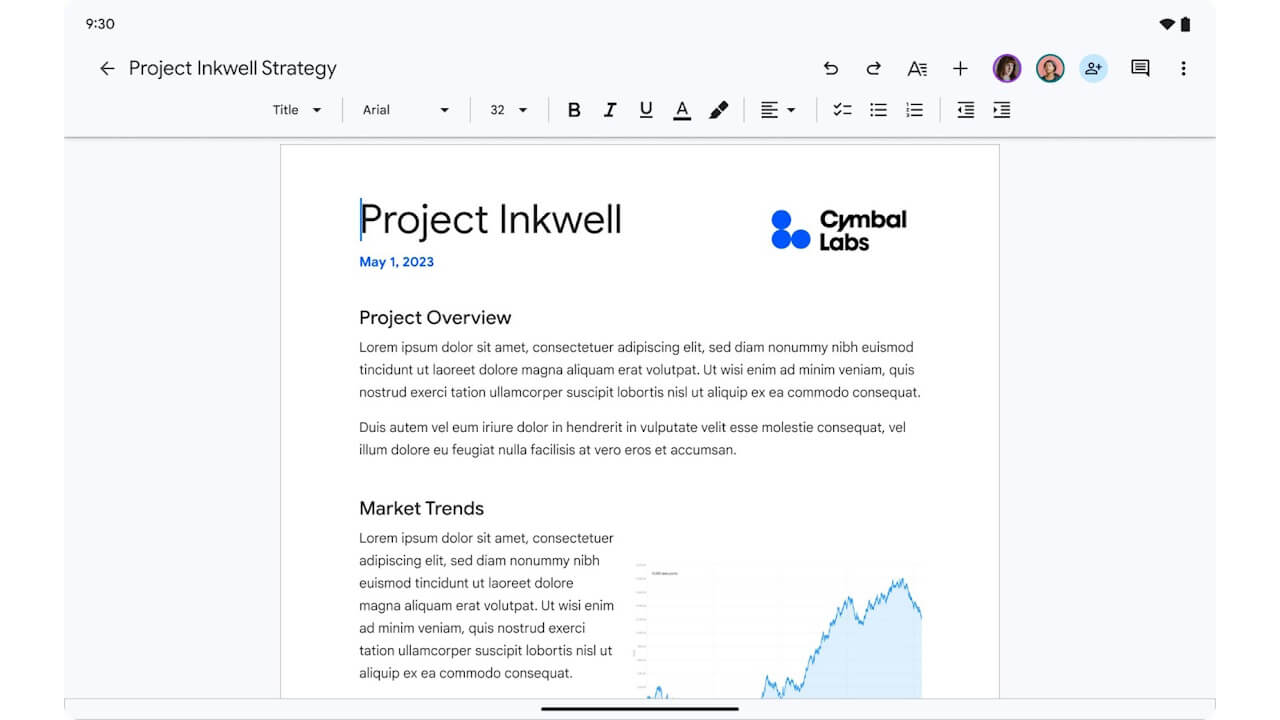
Task: Apply italic formatting
Action: 610,110
